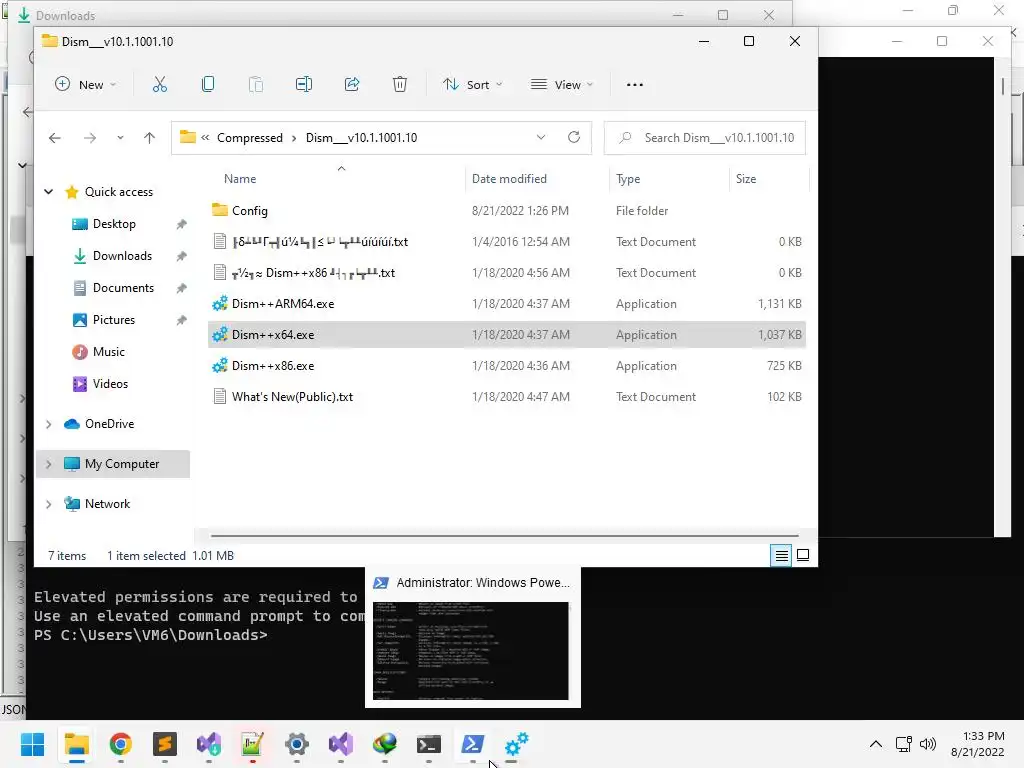Click the Dism__v10.1.1001.10 breadcrumb segment
This screenshot has width=1024, height=768.
[x=361, y=138]
